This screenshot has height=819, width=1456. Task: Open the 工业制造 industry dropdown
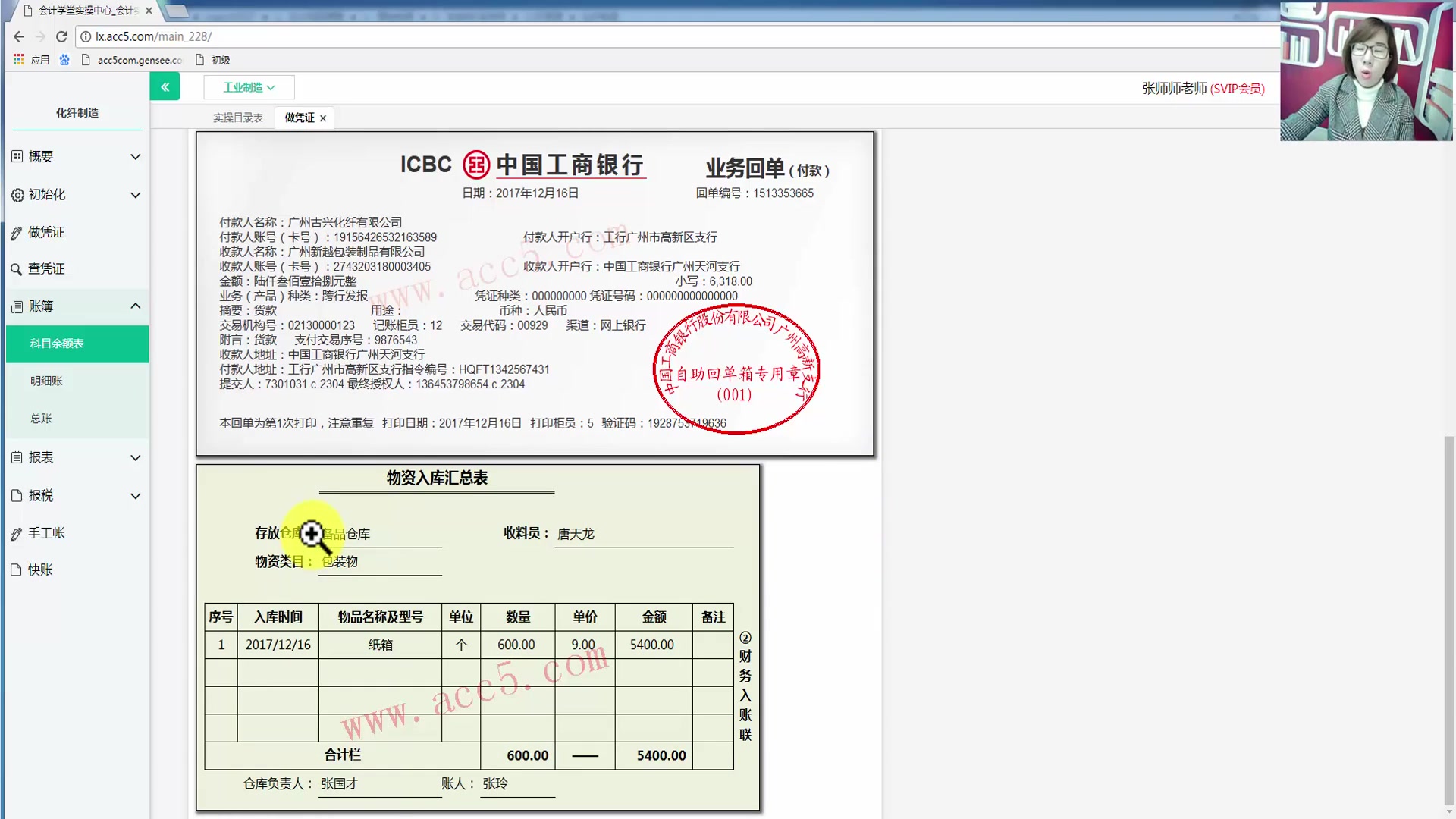(249, 86)
